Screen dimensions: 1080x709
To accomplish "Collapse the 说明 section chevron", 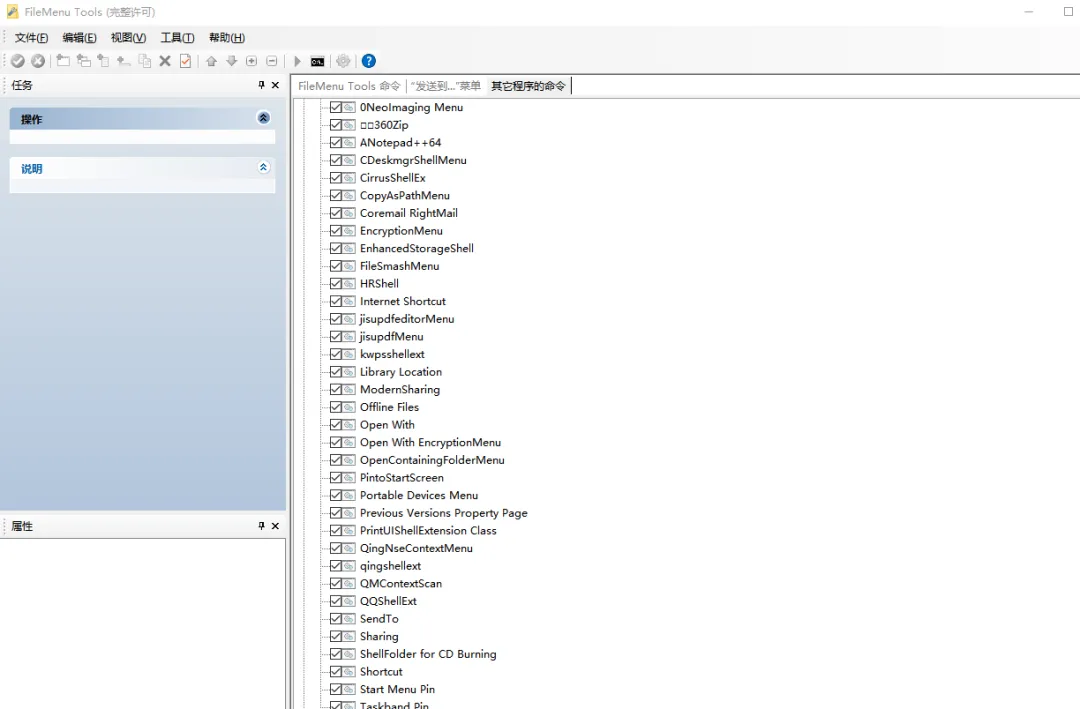I will pos(263,169).
